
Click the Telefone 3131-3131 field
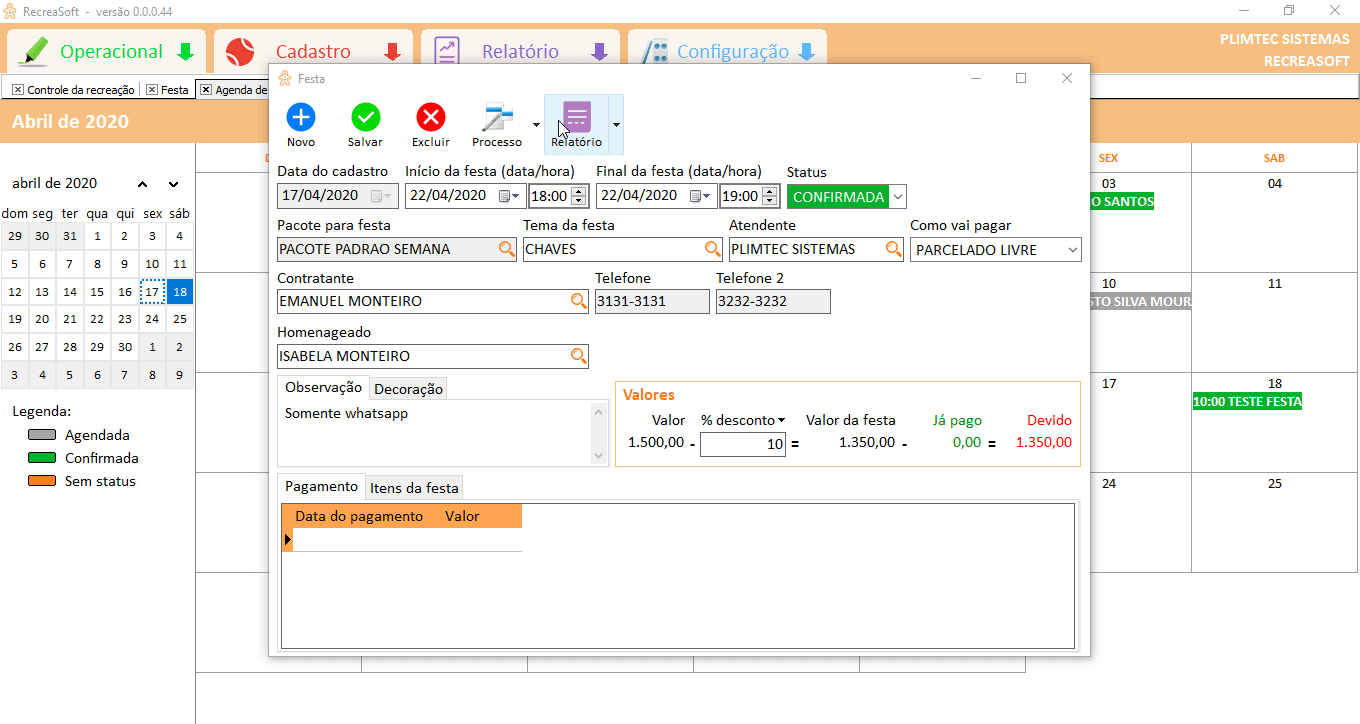pos(652,301)
